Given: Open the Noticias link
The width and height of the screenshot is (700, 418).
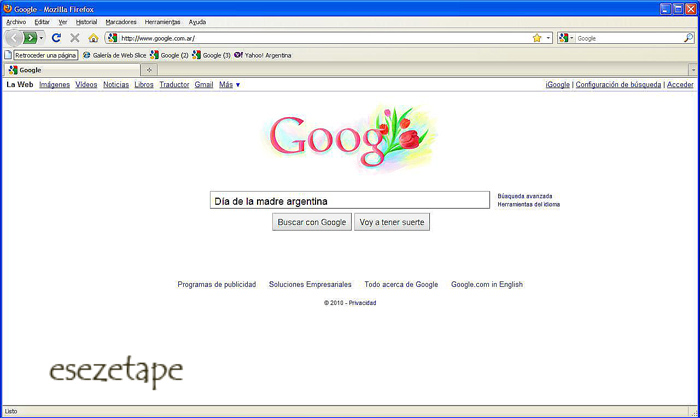Looking at the screenshot, I should tap(116, 84).
